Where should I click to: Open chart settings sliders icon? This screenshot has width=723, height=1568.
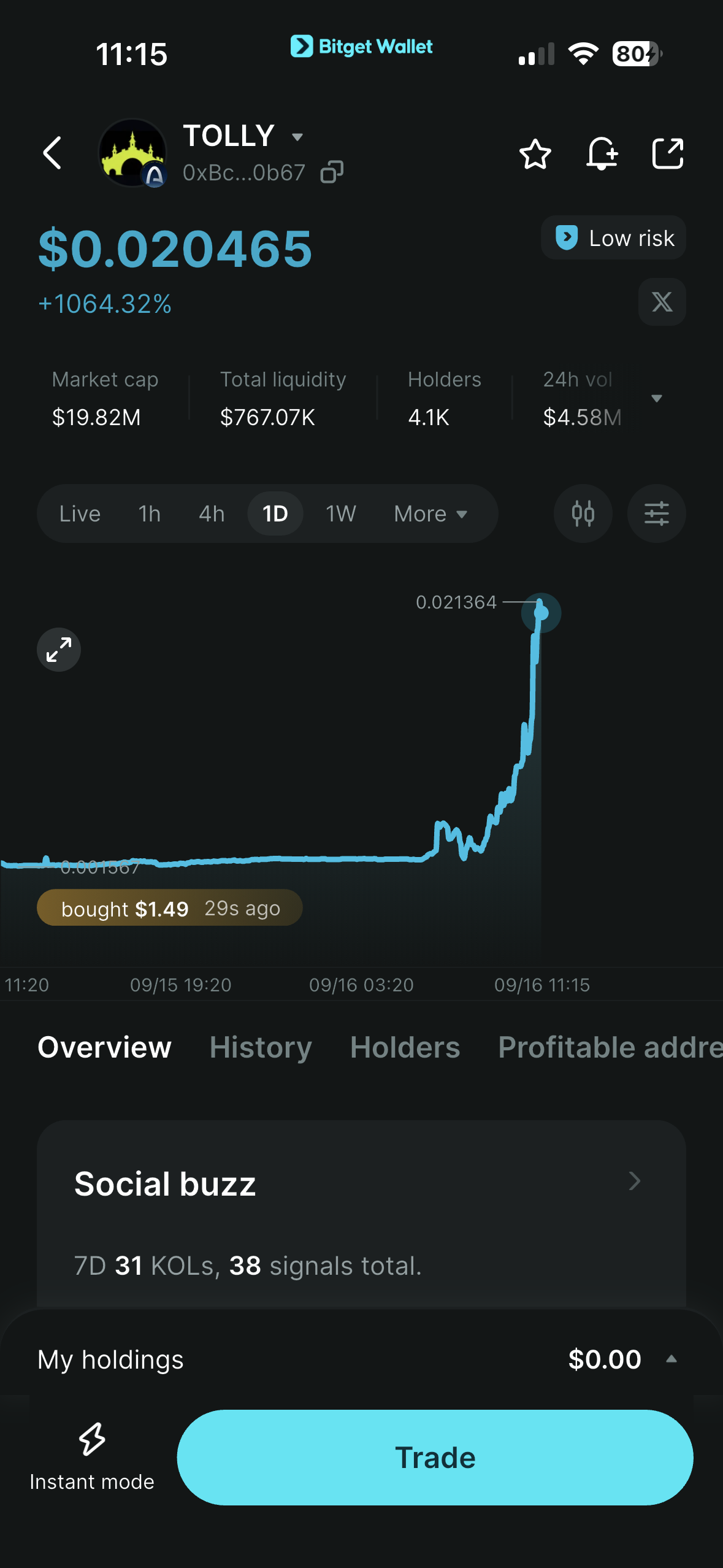click(656, 513)
